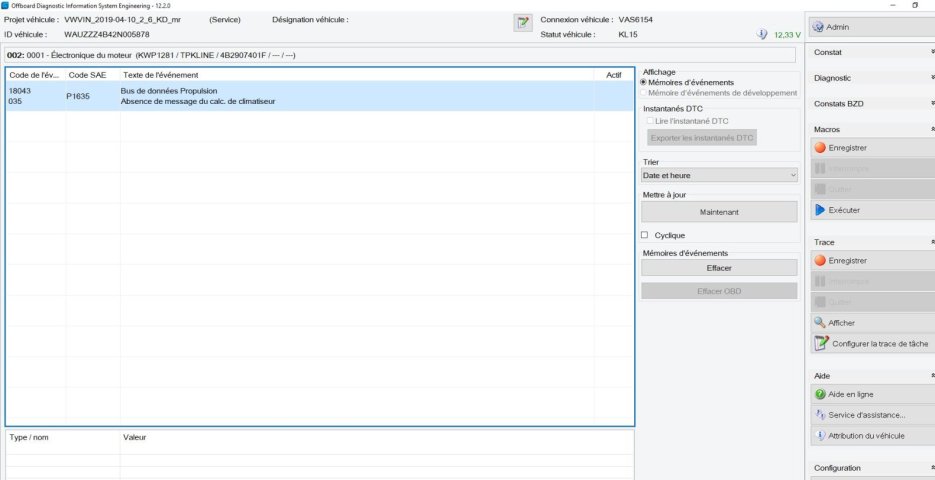Screen dimensions: 935x480
Task: Click red record icon under Macros
Action: coord(820,148)
